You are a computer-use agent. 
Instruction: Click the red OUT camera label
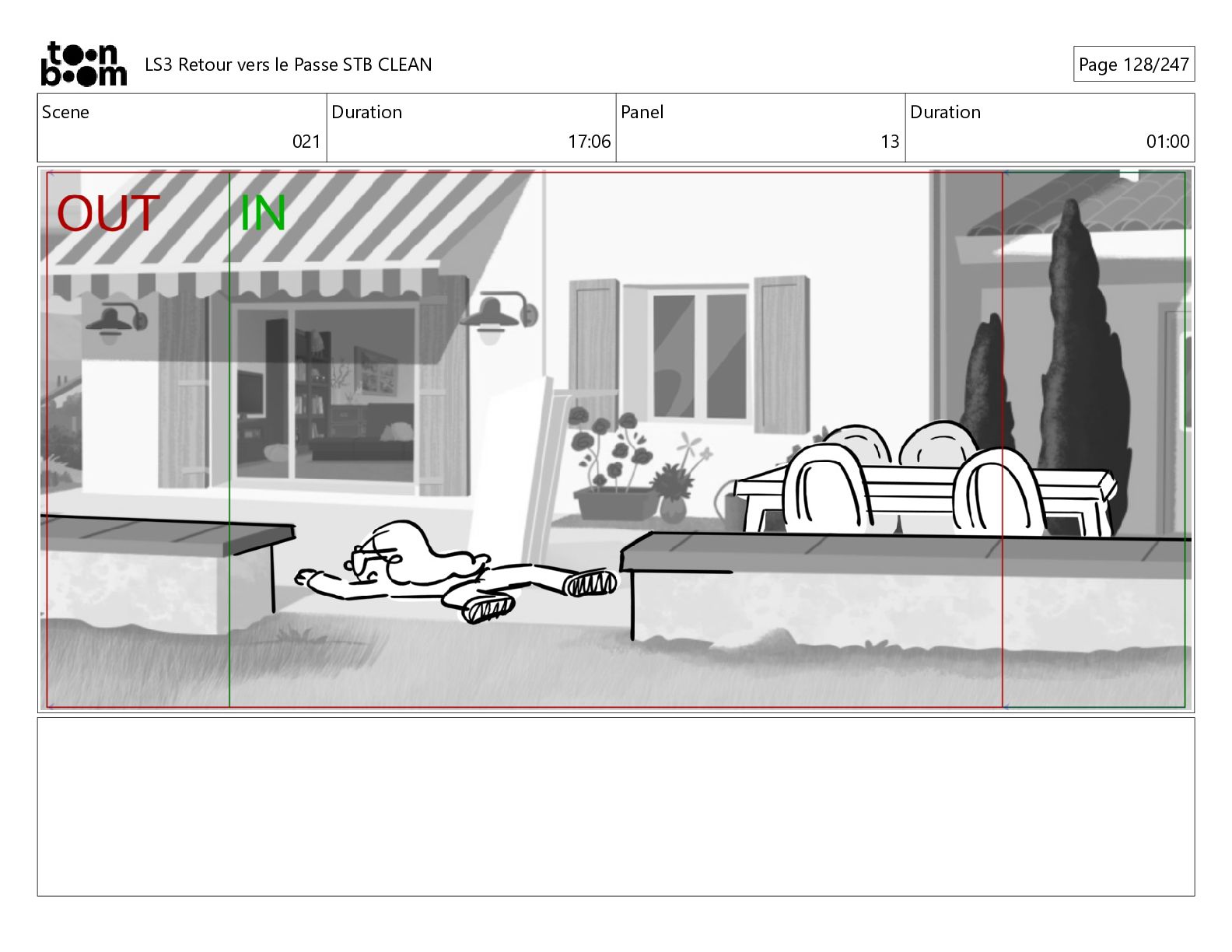point(108,214)
